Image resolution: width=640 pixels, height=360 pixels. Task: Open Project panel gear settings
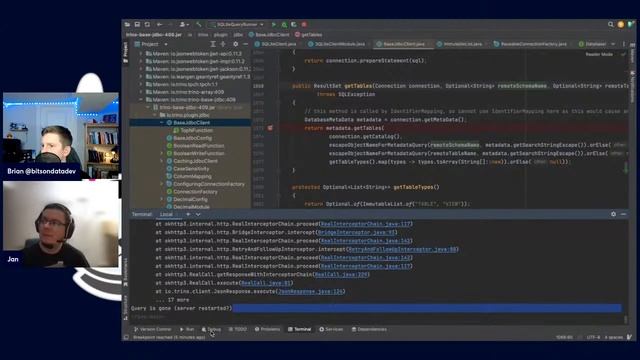[236, 44]
